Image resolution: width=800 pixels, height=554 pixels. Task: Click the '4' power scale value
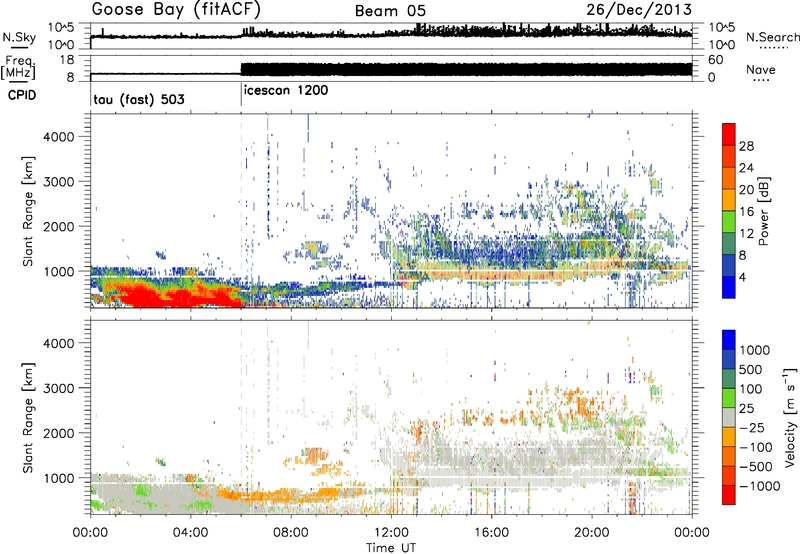pyautogui.click(x=742, y=277)
